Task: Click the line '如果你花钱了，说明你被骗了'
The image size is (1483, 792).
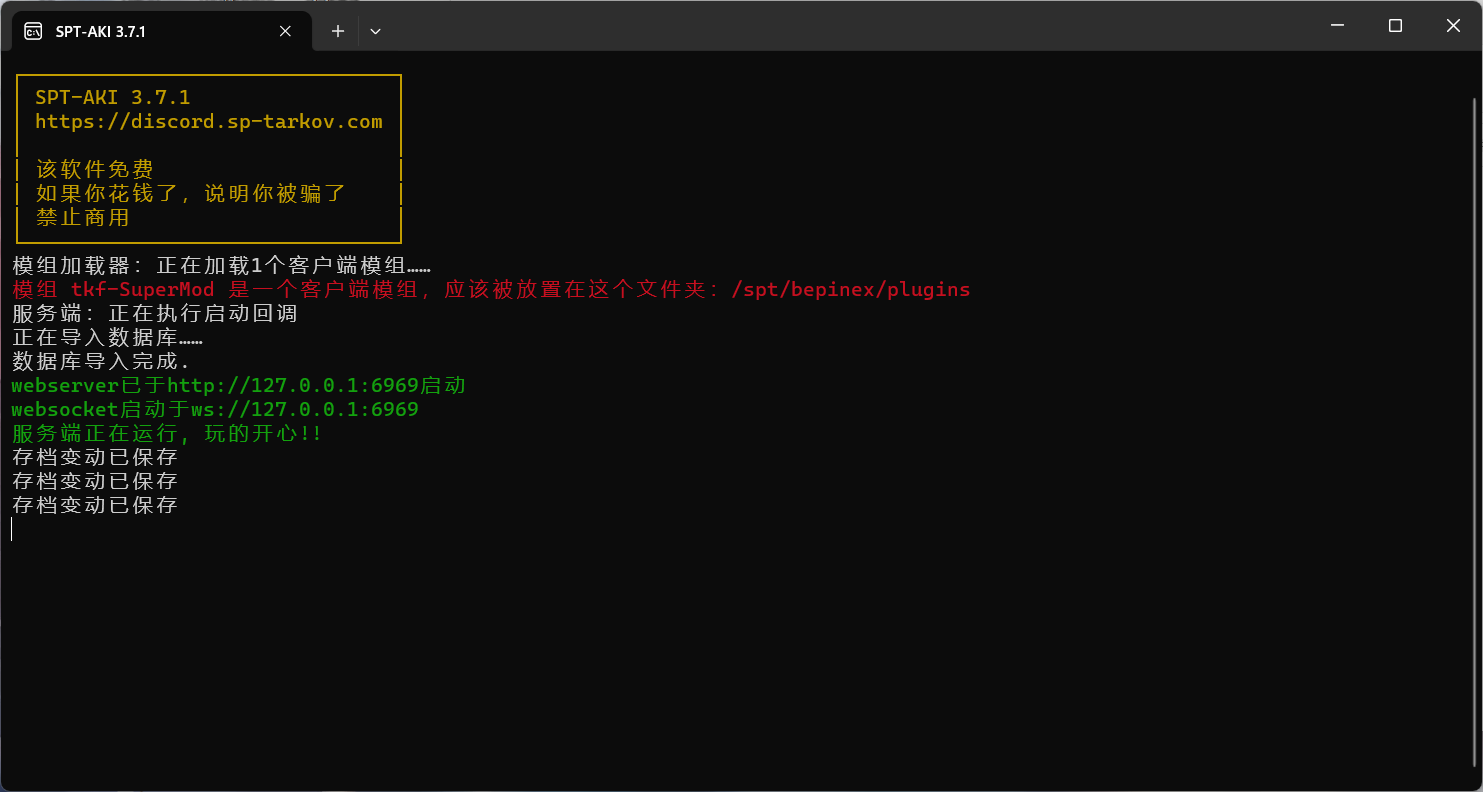Action: [x=191, y=194]
